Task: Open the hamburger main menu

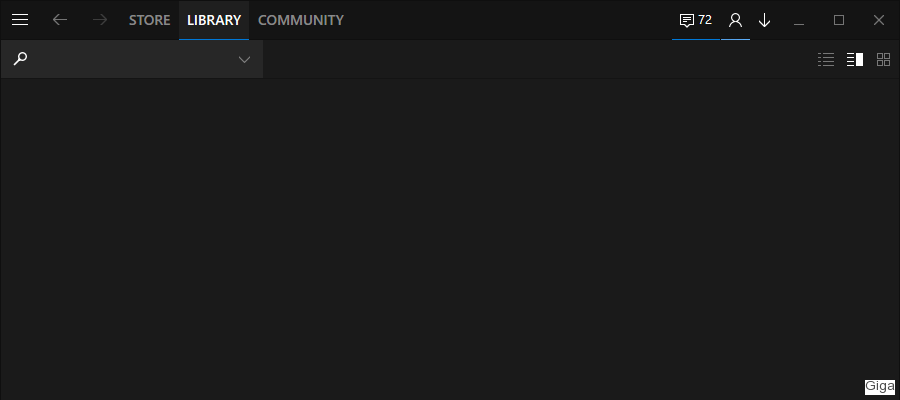Action: (20, 20)
